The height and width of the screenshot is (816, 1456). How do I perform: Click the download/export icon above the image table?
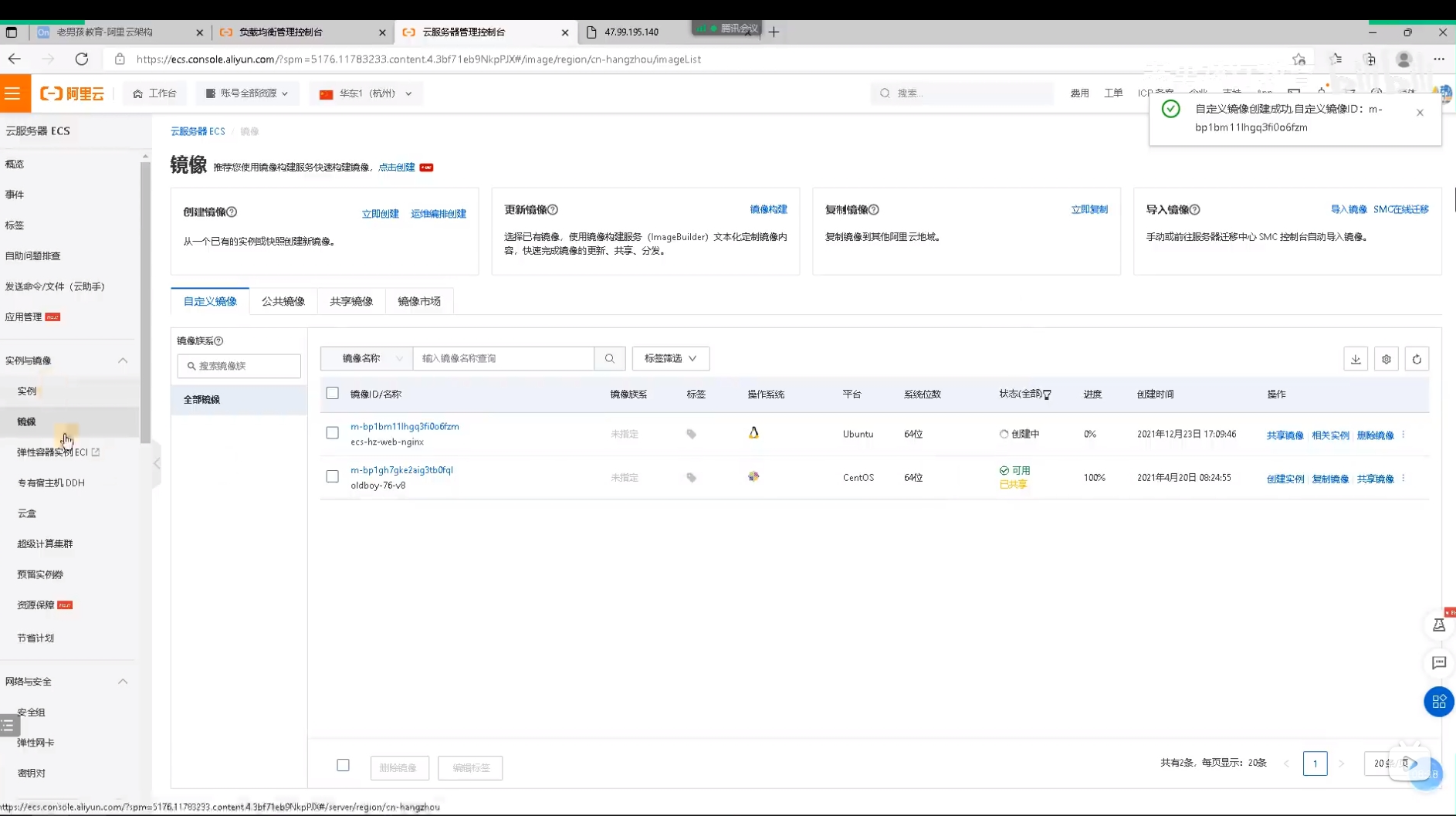pyautogui.click(x=1355, y=359)
